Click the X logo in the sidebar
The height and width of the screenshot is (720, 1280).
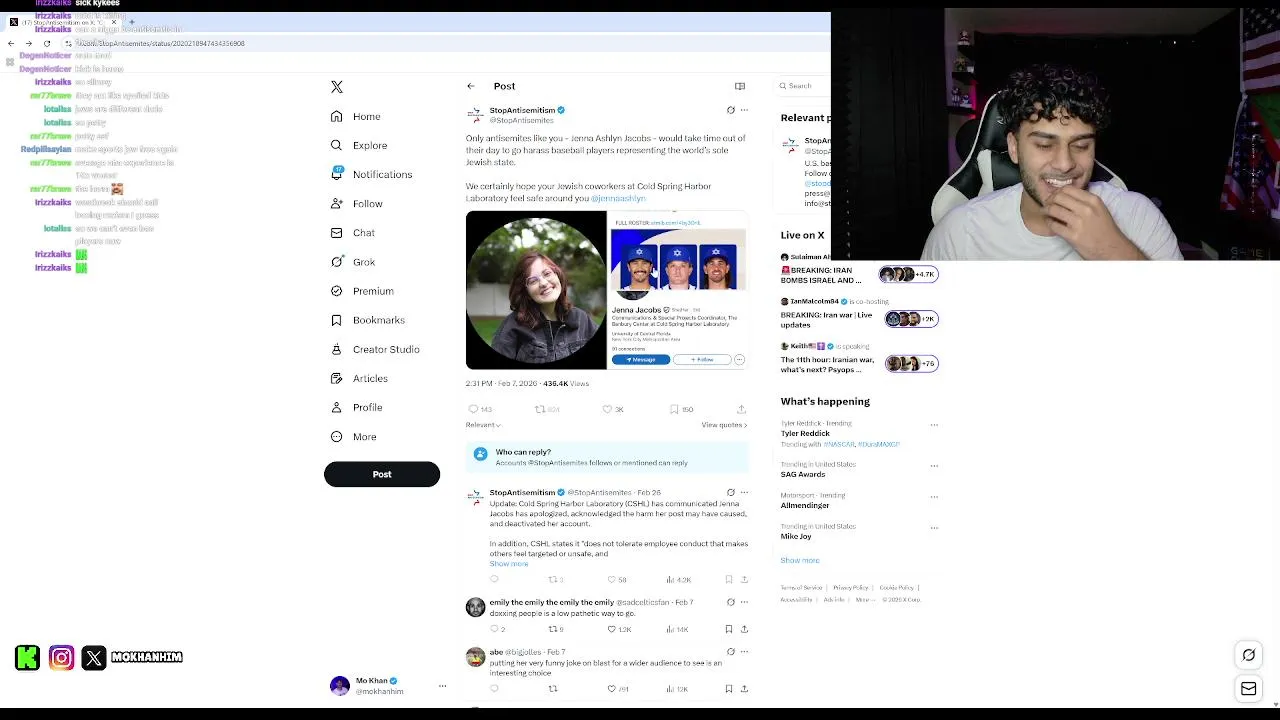[337, 87]
